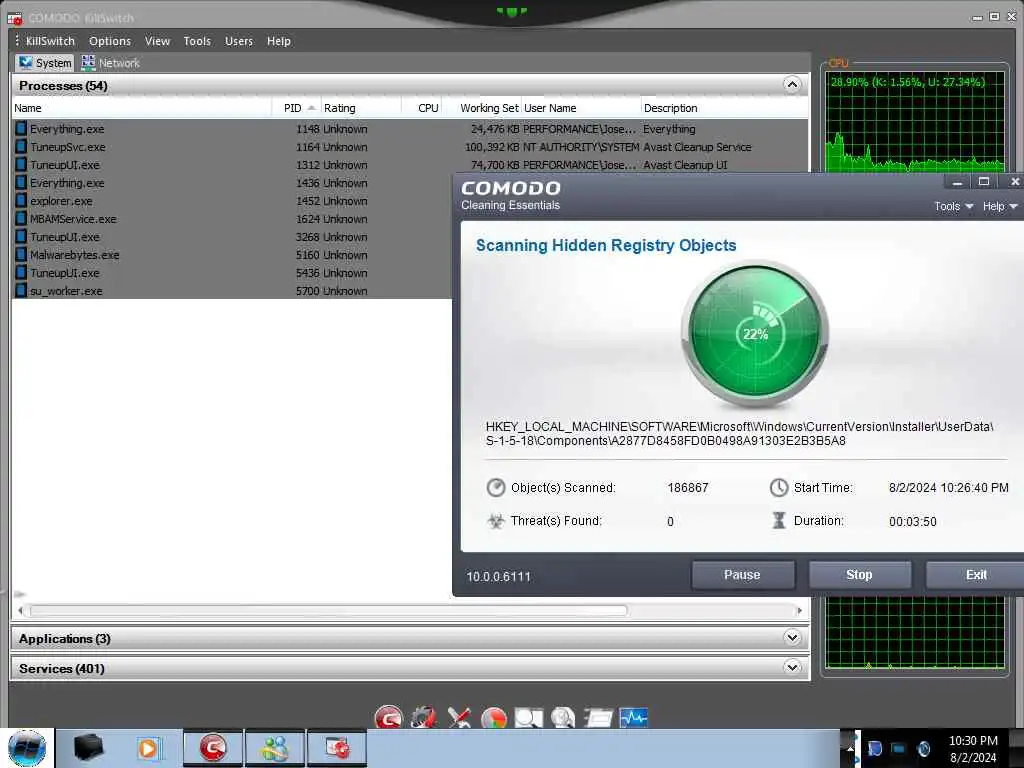Open the crossed tools icon in dock

459,718
